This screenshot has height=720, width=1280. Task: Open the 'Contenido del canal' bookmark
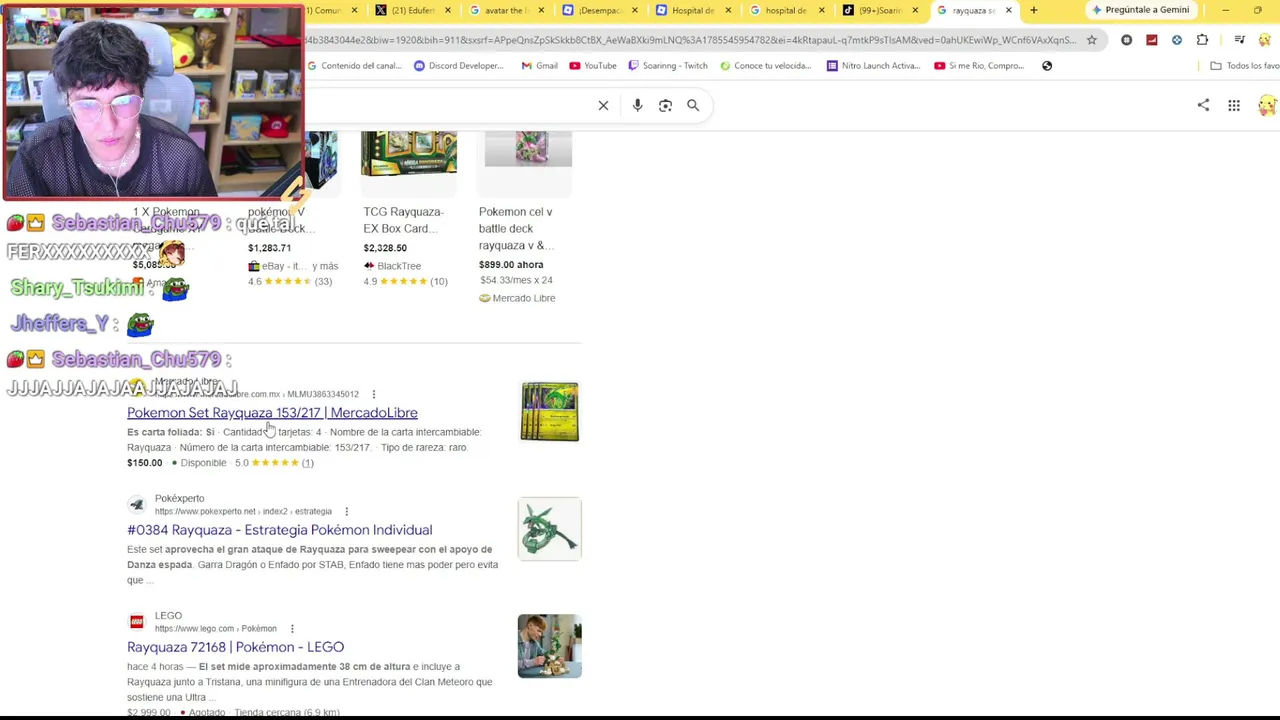click(x=354, y=66)
